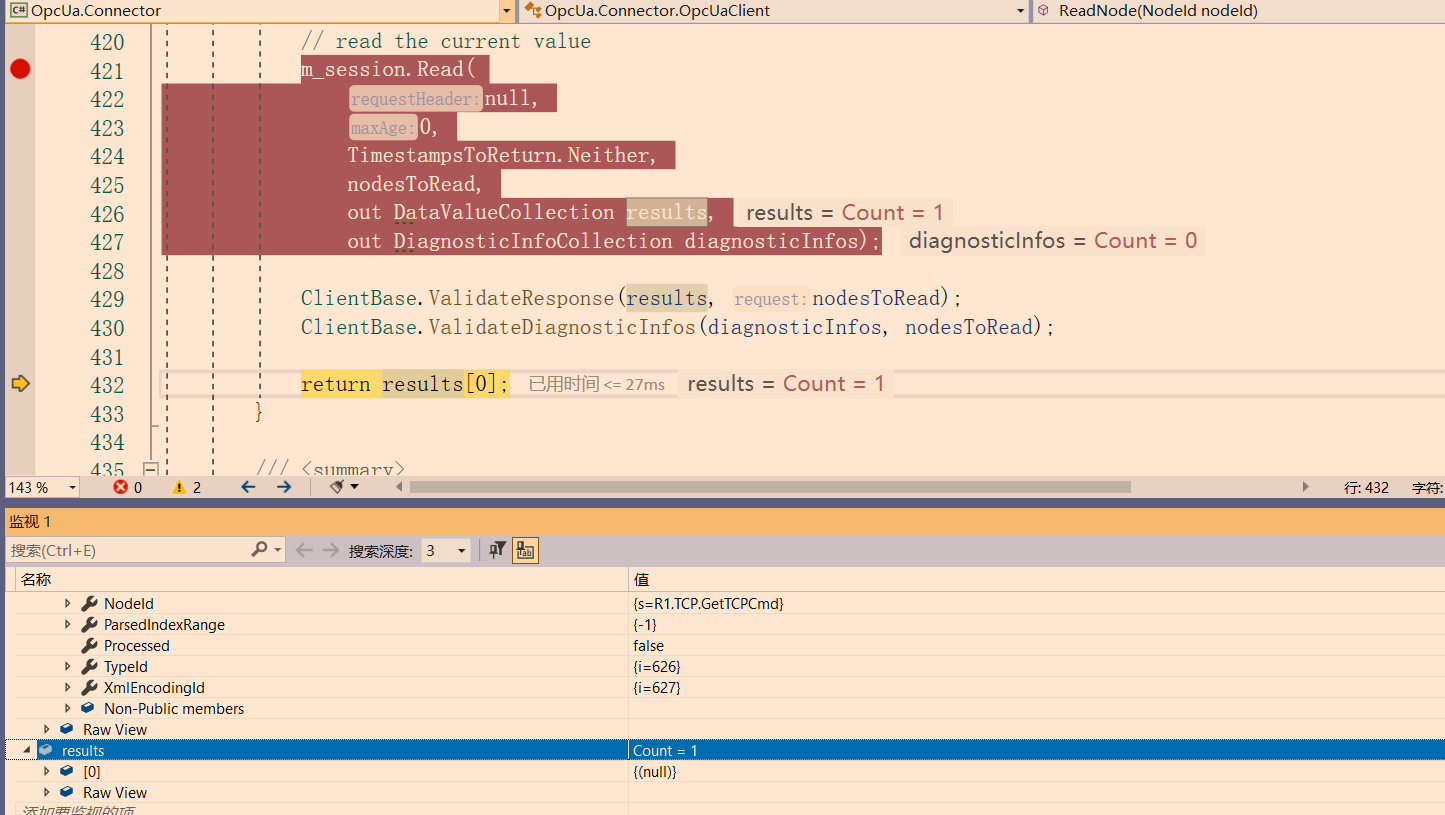
Task: Toggle the breakpoint dot on line 421
Action: tap(19, 69)
